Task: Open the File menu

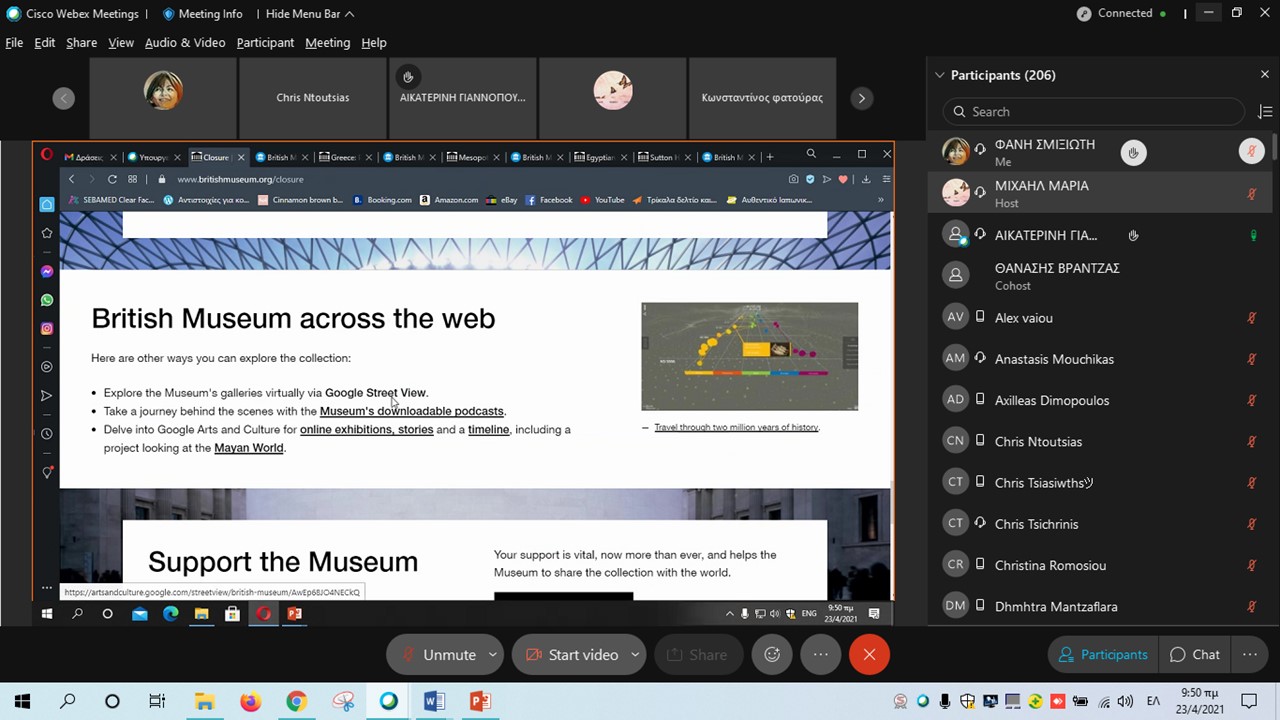Action: [x=14, y=43]
